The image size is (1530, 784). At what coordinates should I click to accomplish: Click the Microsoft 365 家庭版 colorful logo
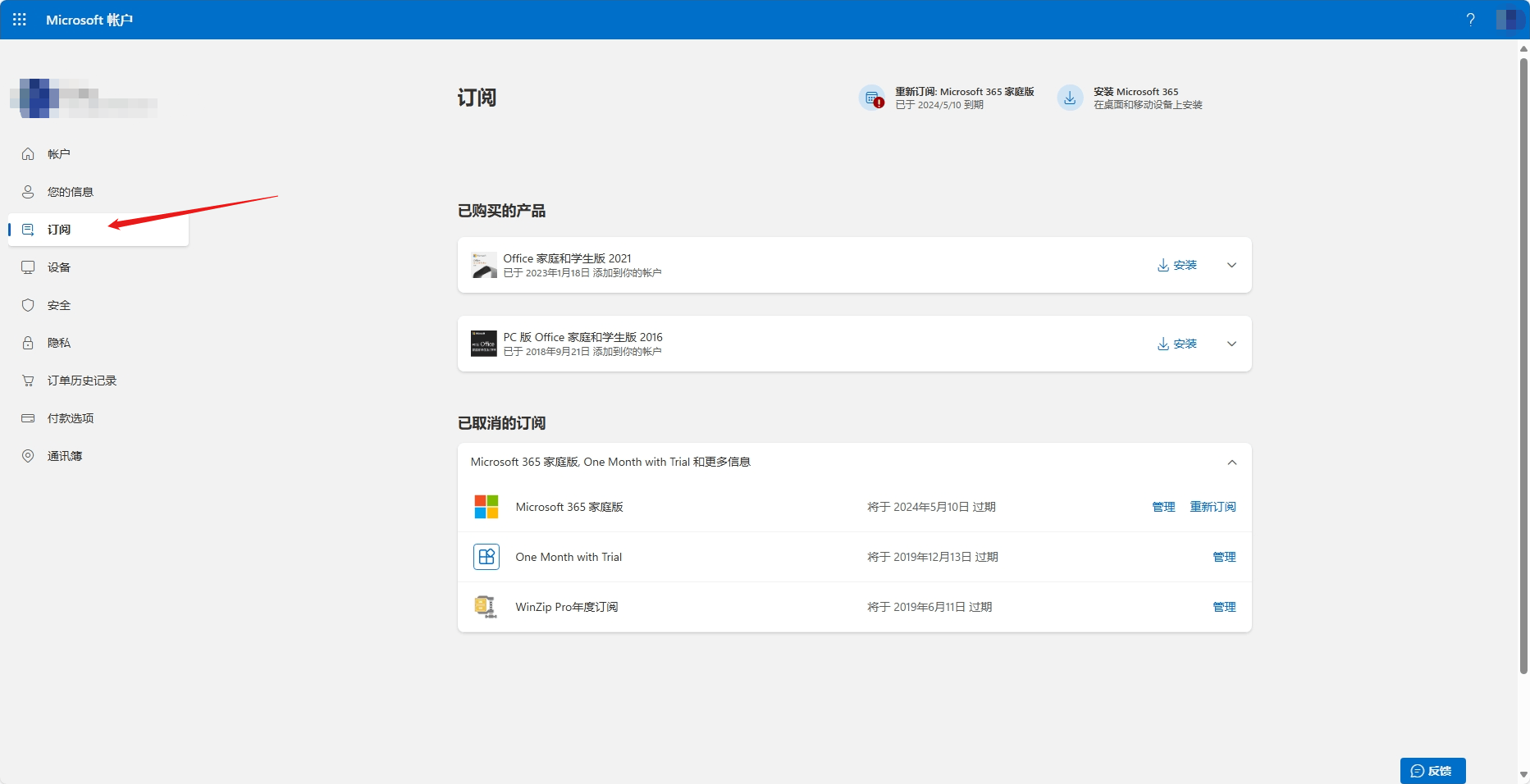[x=486, y=507]
